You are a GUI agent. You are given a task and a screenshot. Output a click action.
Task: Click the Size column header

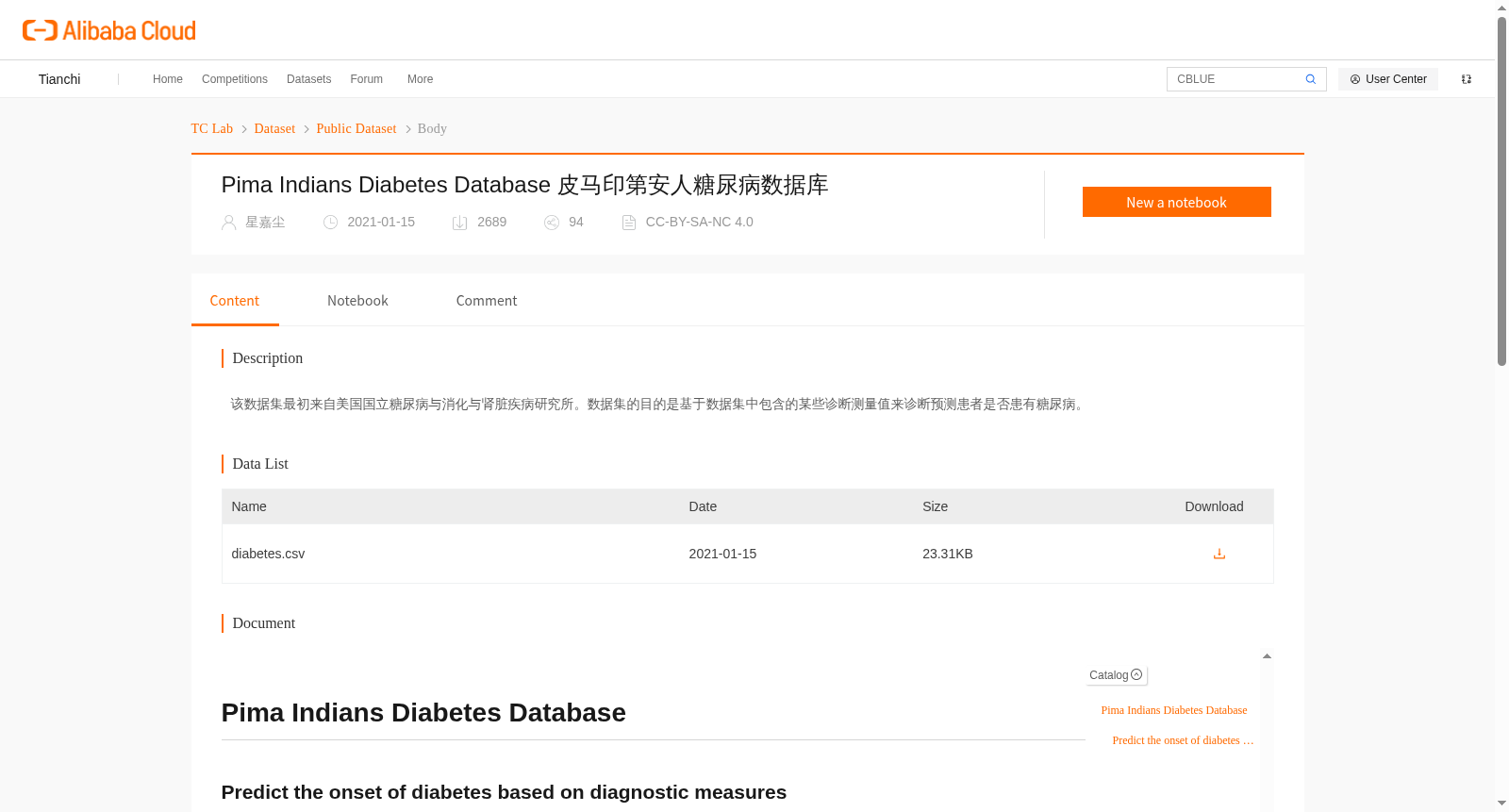[x=936, y=506]
